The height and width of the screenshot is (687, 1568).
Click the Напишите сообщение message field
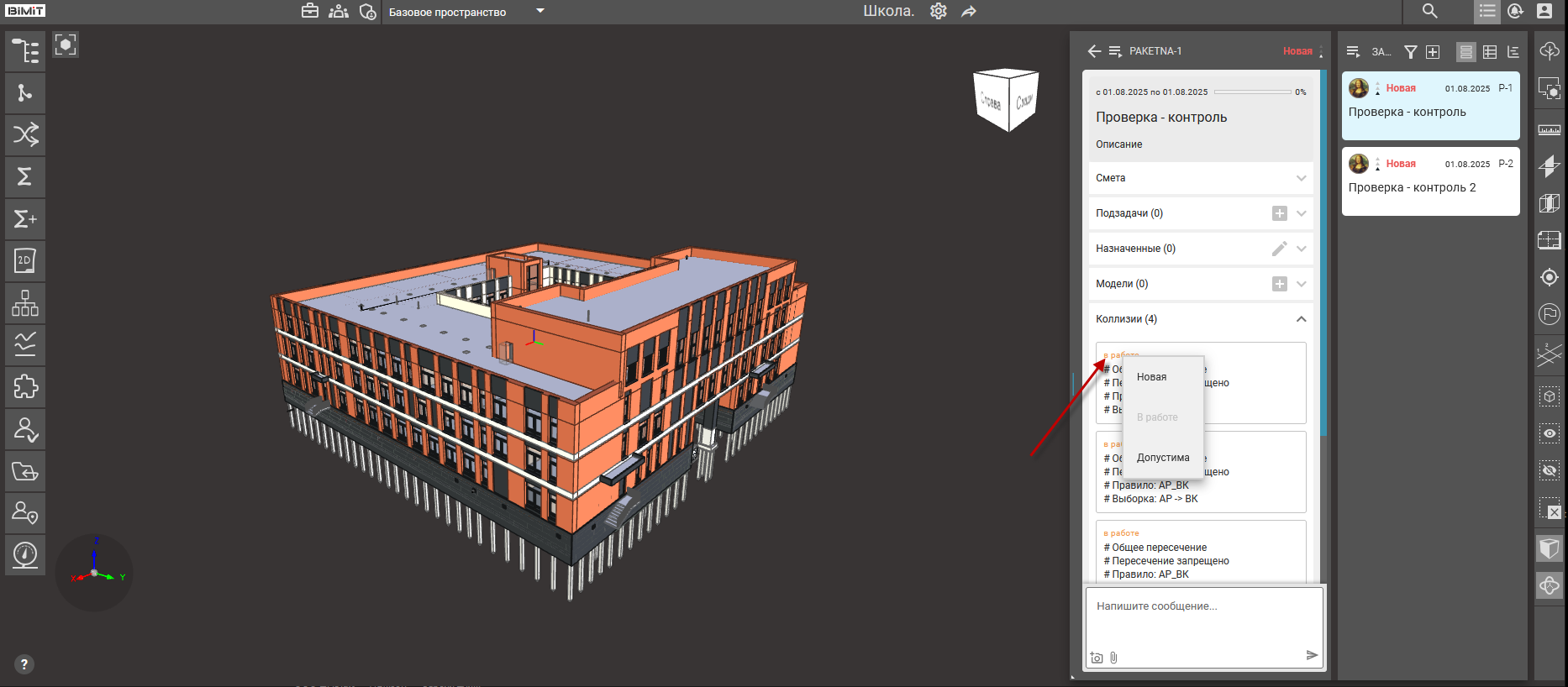[1203, 617]
